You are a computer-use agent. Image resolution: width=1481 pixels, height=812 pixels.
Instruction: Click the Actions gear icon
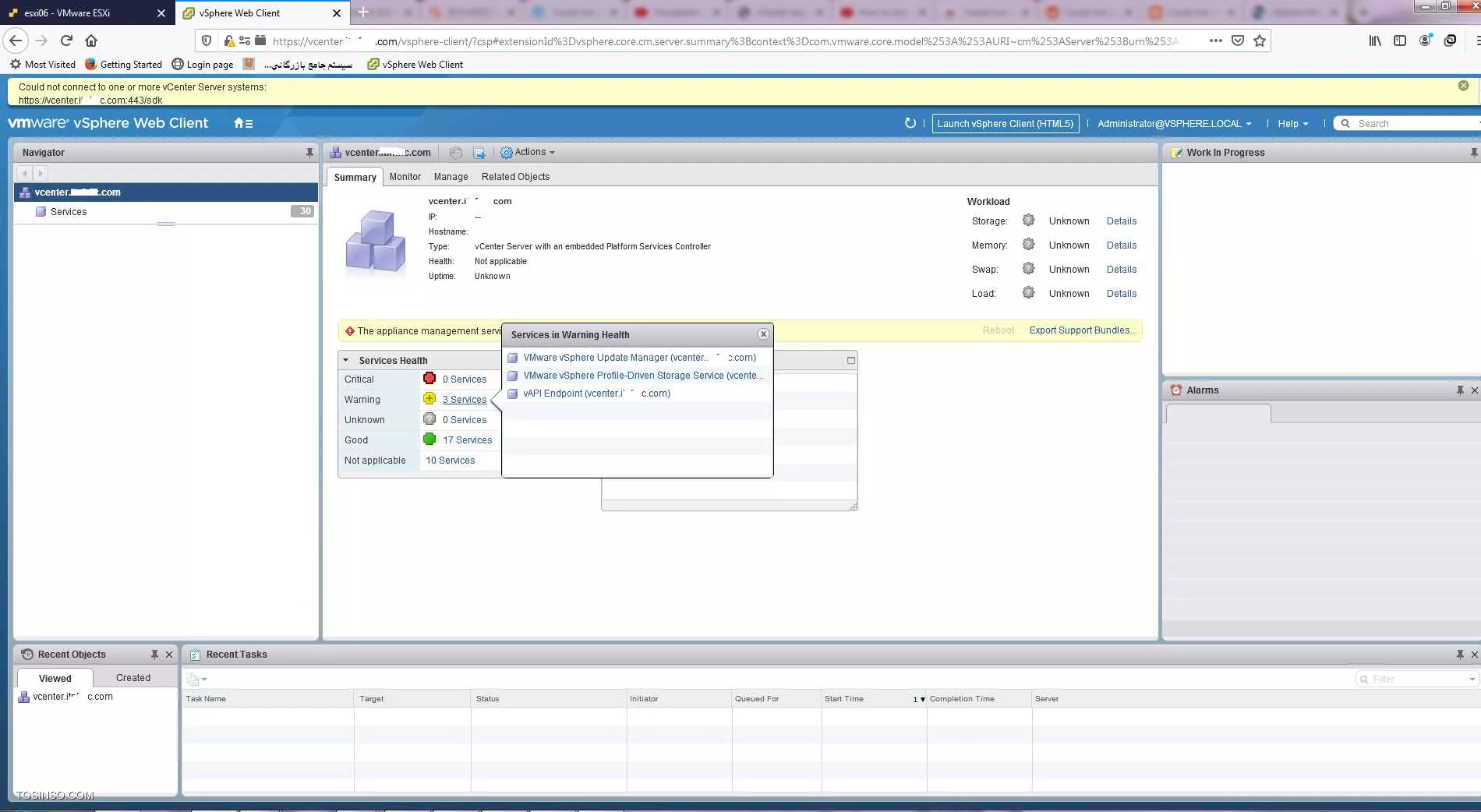coord(506,153)
